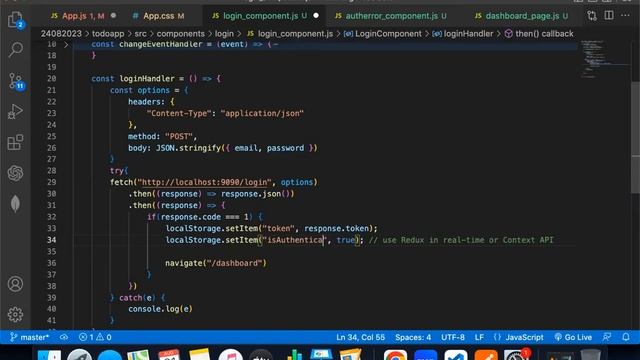Select the login_component.js tab
Image resolution: width=640 pixels, height=360 pixels.
coord(260,16)
